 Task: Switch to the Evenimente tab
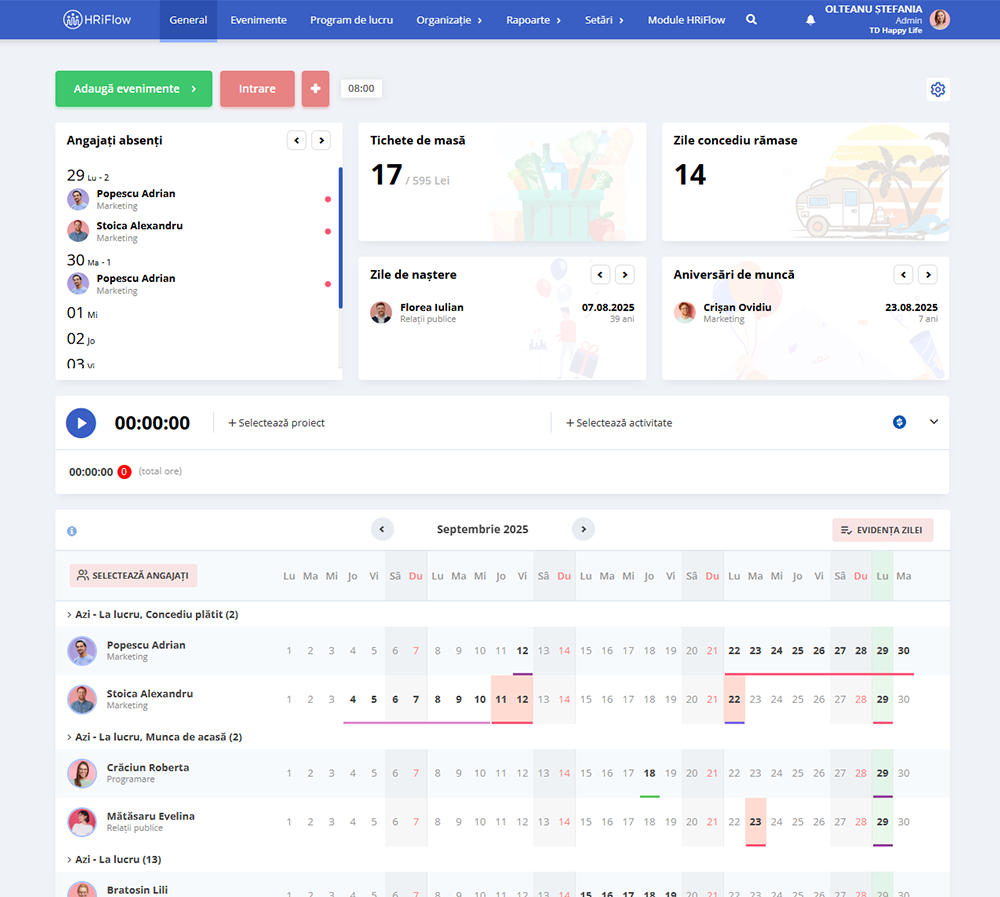pyautogui.click(x=258, y=19)
